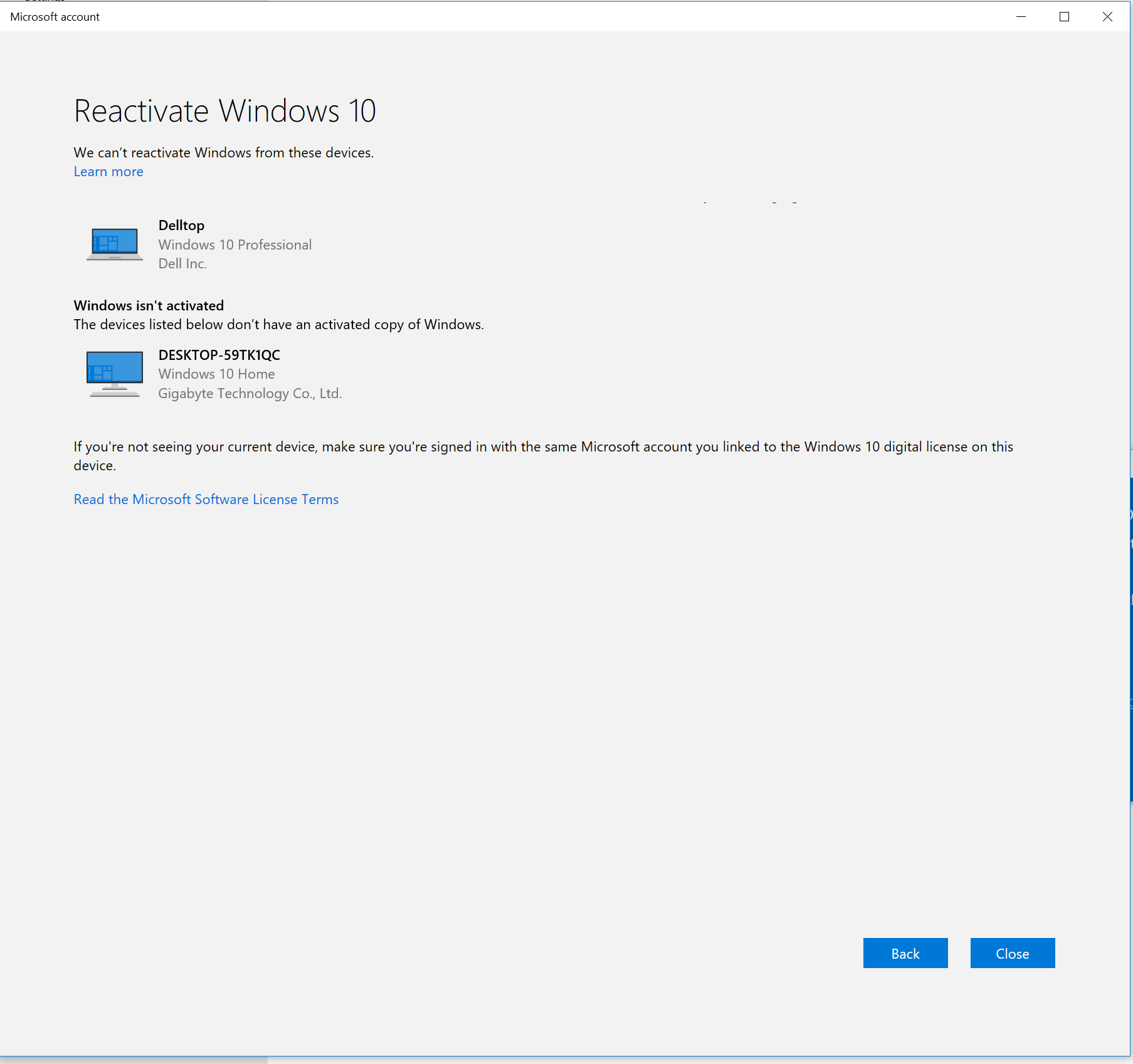Select the Delltop laptop icon
This screenshot has width=1133, height=1064.
point(115,244)
